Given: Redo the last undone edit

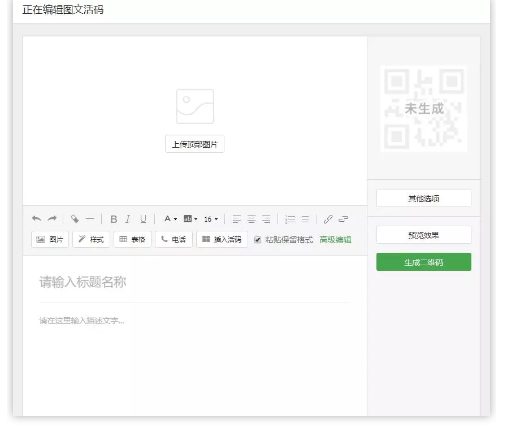Looking at the screenshot, I should [x=52, y=219].
